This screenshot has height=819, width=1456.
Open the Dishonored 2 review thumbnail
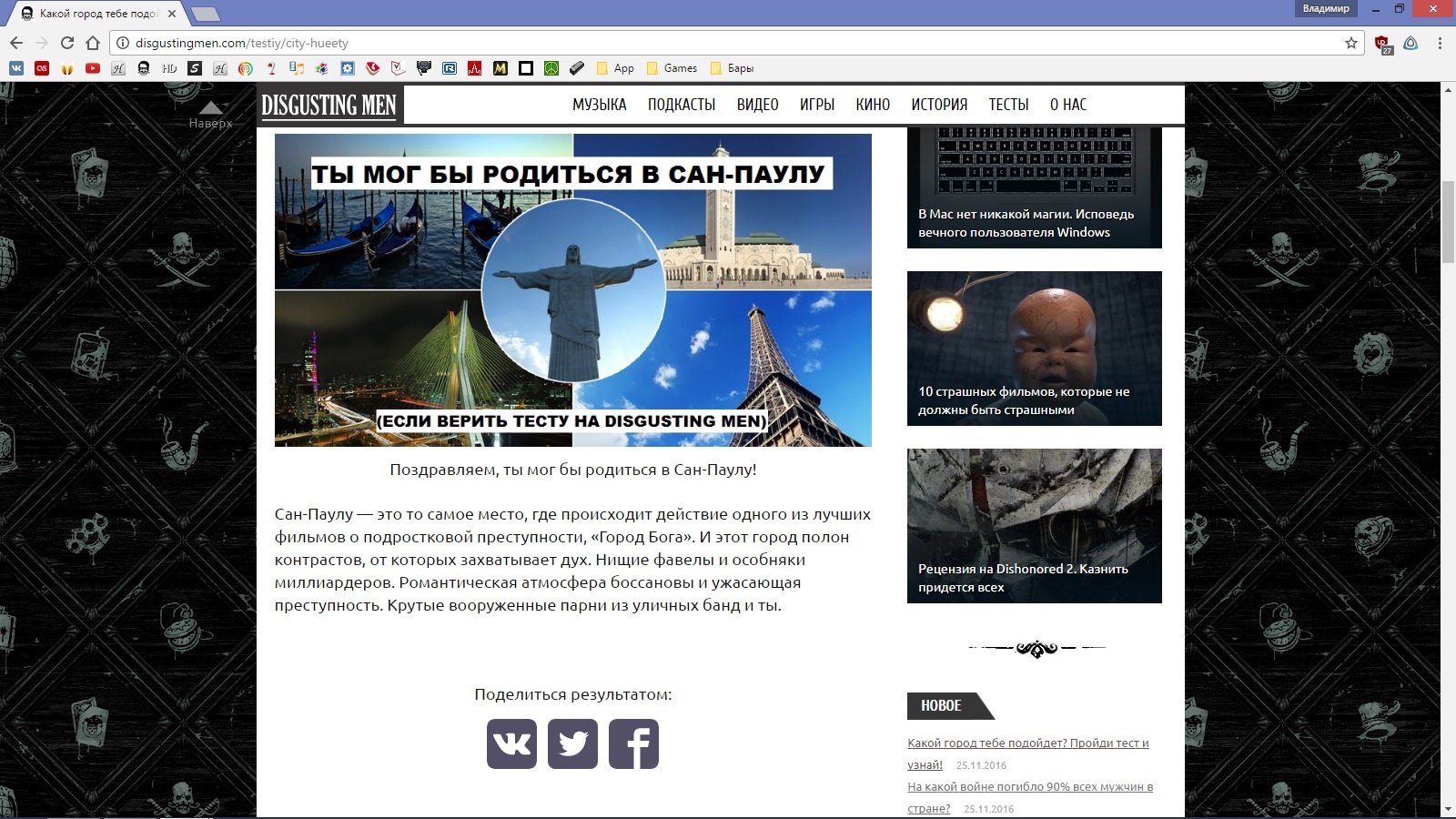(x=1034, y=525)
